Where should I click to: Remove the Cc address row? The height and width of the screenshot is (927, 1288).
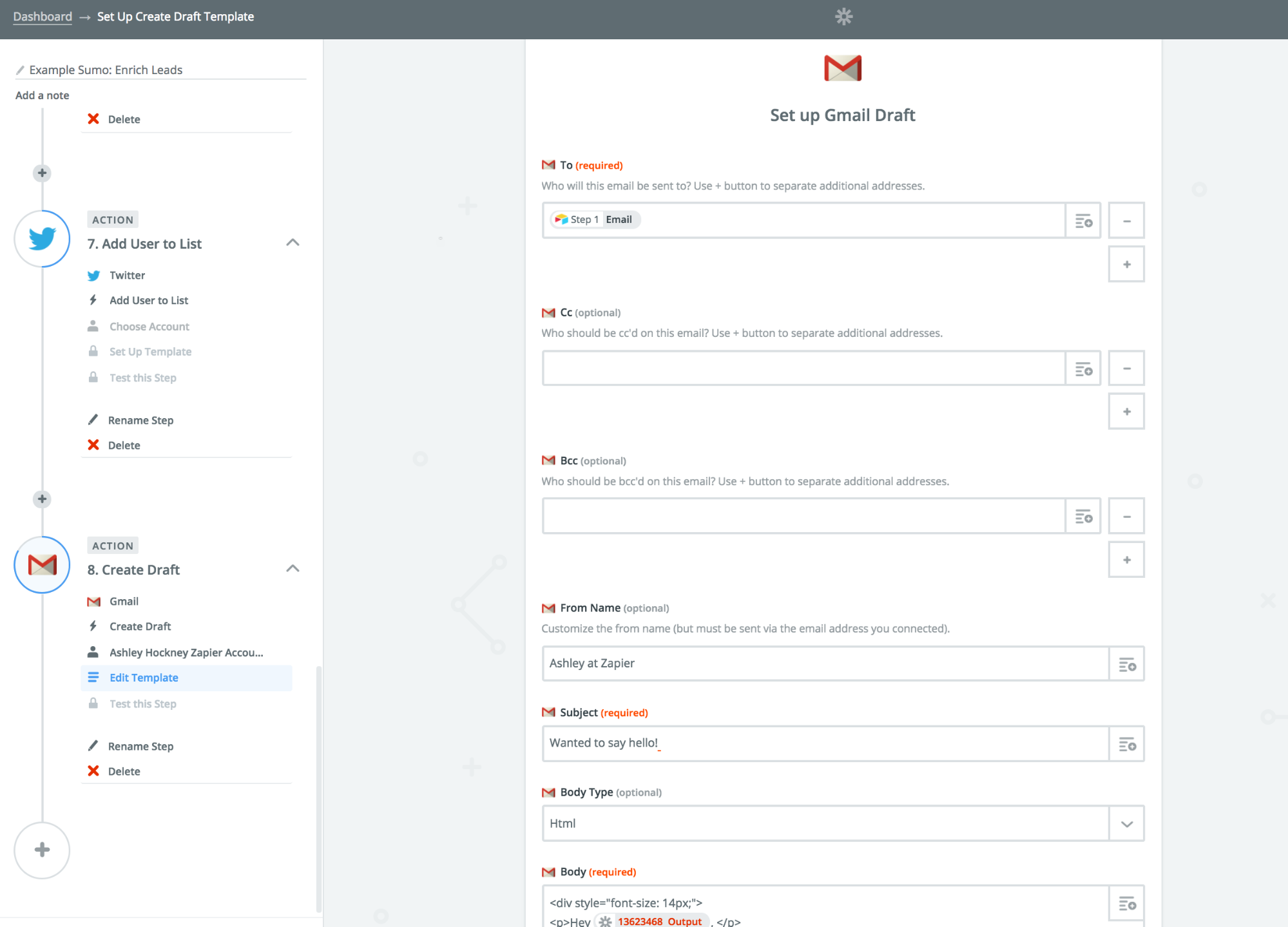(1126, 368)
